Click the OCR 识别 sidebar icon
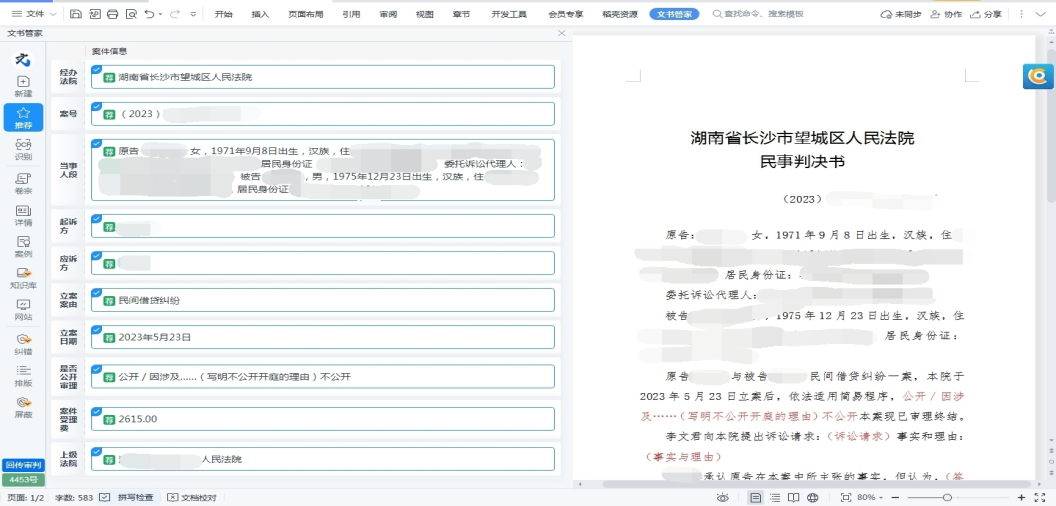 coord(23,150)
